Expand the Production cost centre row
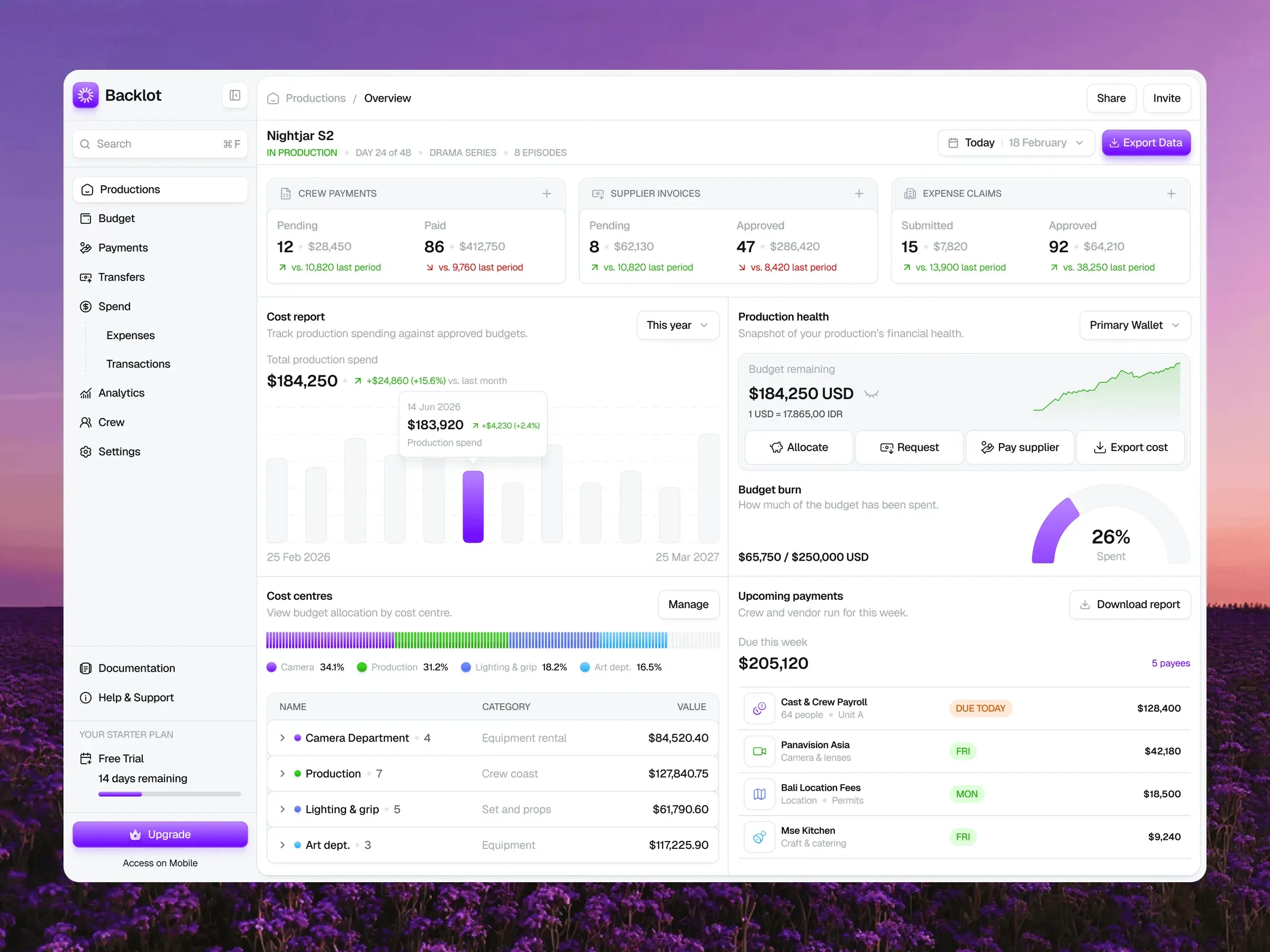This screenshot has height=952, width=1270. pos(282,774)
